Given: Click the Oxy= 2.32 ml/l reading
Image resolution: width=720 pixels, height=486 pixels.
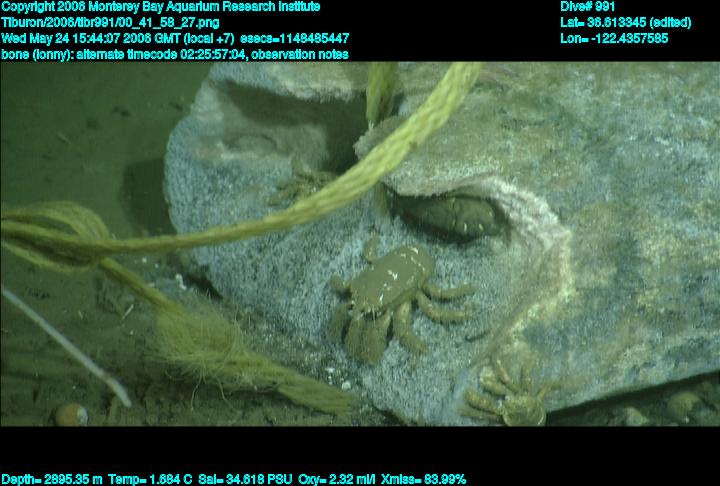Looking at the screenshot, I should pyautogui.click(x=337, y=480).
